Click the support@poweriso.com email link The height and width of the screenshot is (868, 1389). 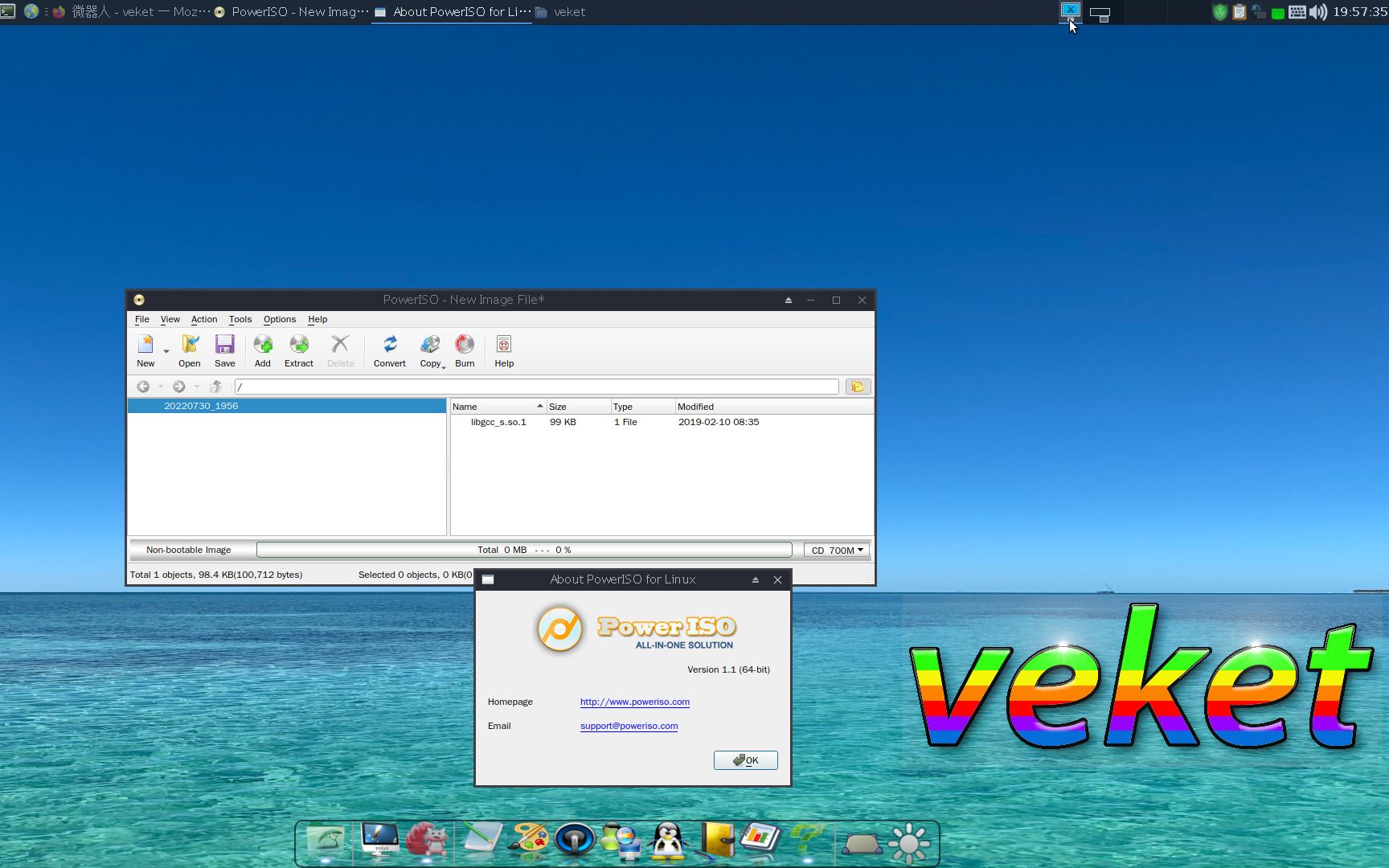(629, 726)
